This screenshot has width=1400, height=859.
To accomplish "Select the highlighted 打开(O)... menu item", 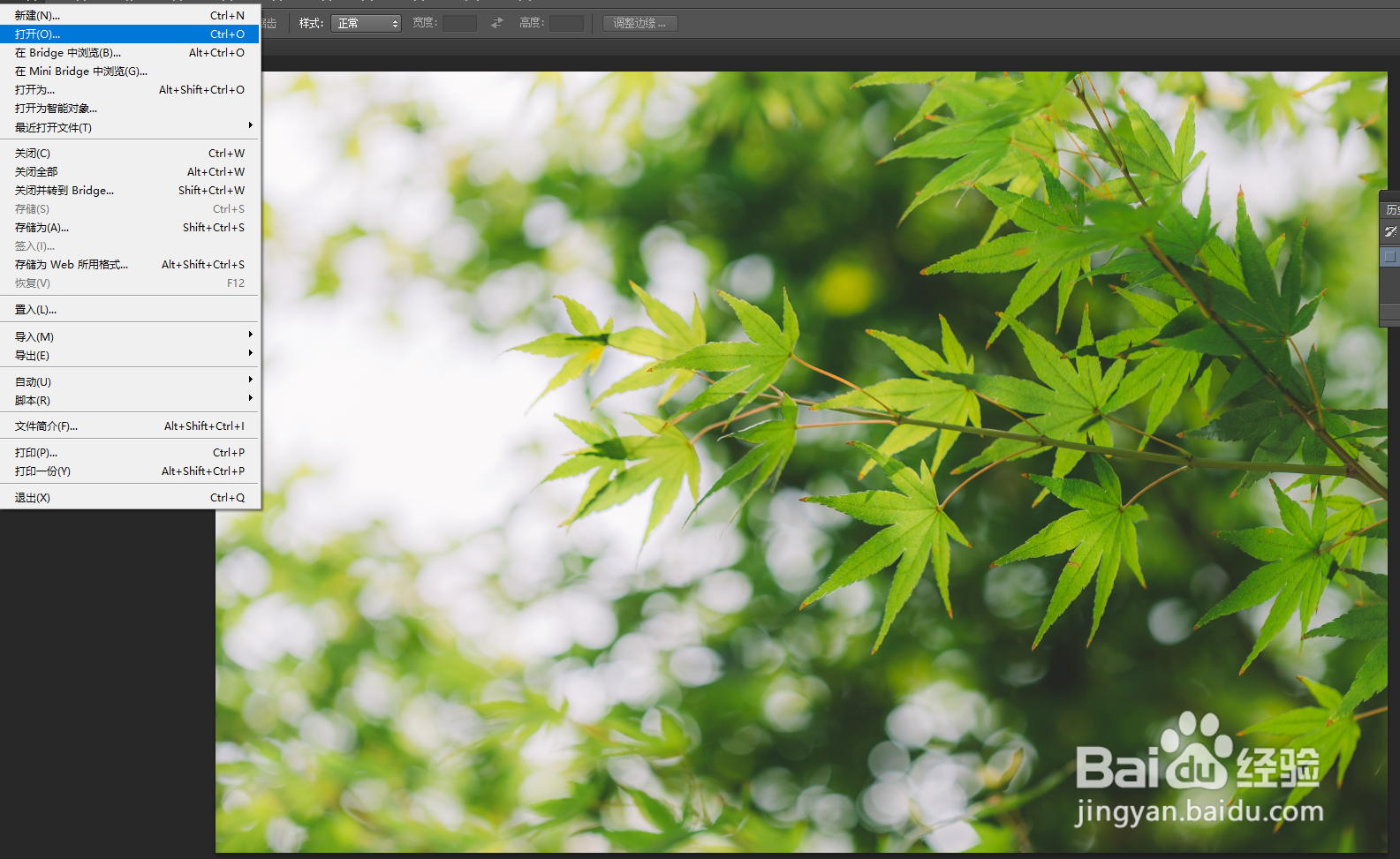I will 130,34.
